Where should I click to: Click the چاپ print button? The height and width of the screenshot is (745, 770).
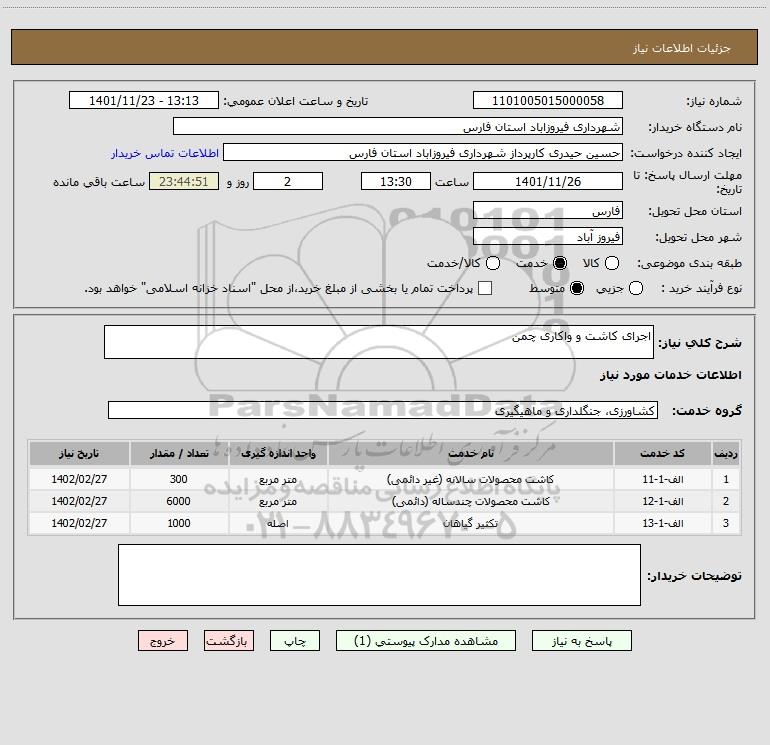(295, 641)
